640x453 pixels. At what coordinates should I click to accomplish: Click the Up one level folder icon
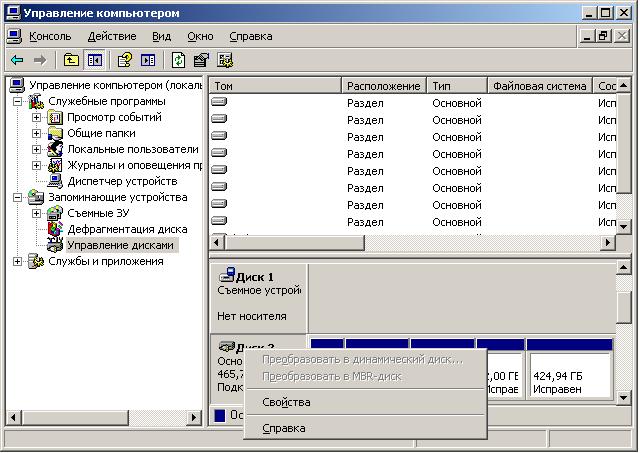coord(71,60)
